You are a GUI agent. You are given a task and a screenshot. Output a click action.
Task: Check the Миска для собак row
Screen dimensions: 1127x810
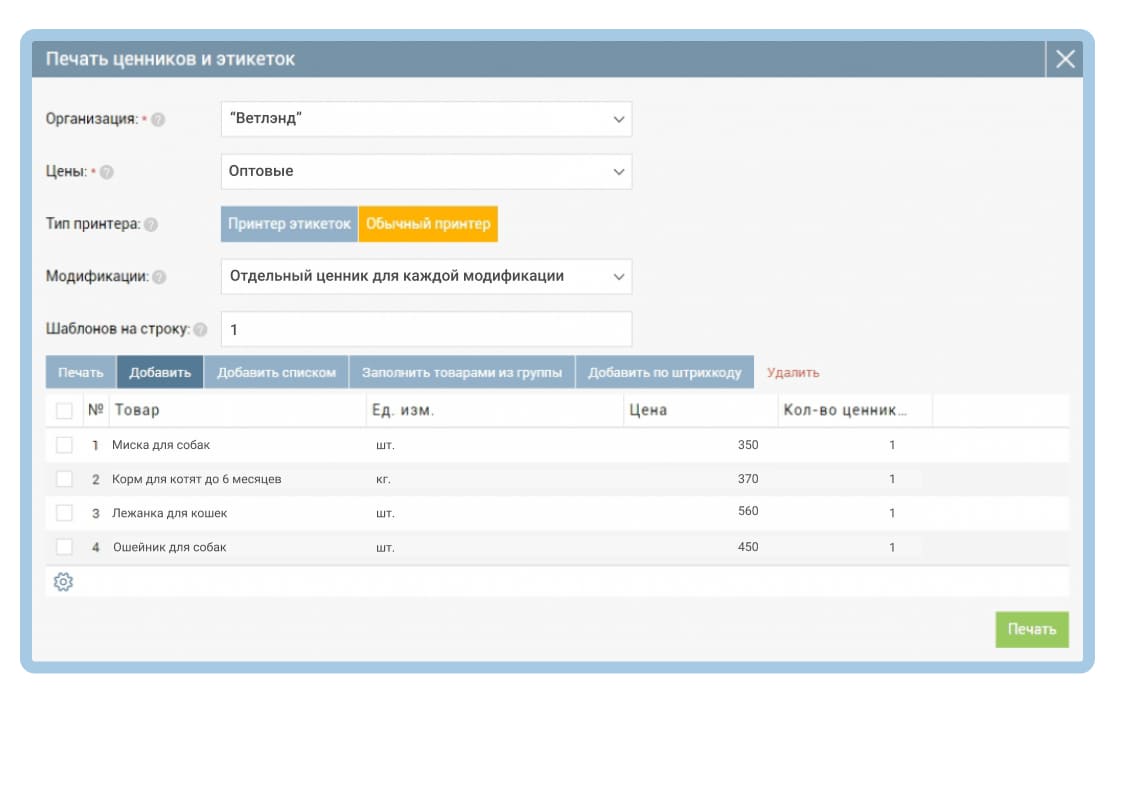tap(64, 445)
